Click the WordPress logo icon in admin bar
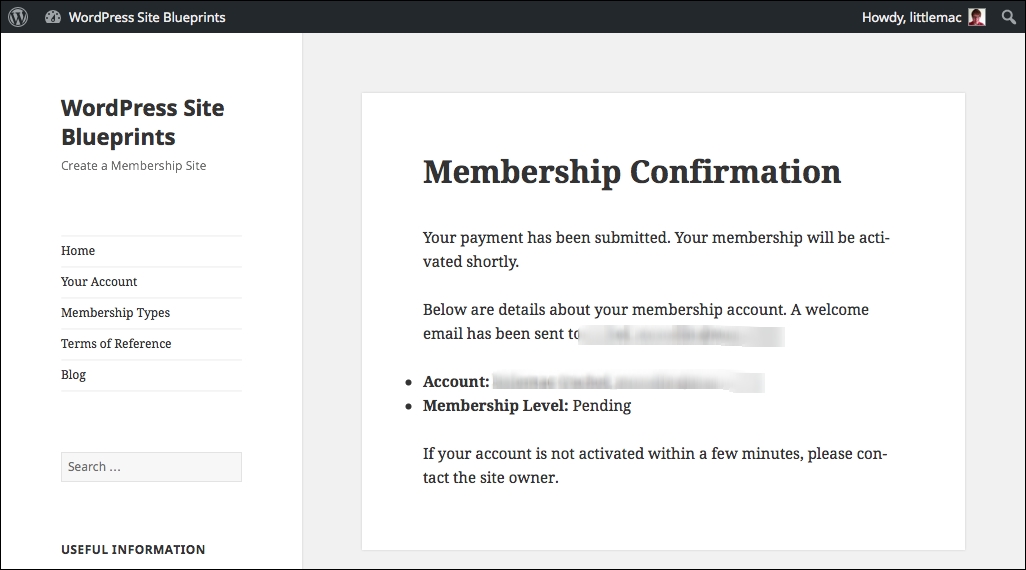Screen dimensions: 1026x570 point(18,17)
